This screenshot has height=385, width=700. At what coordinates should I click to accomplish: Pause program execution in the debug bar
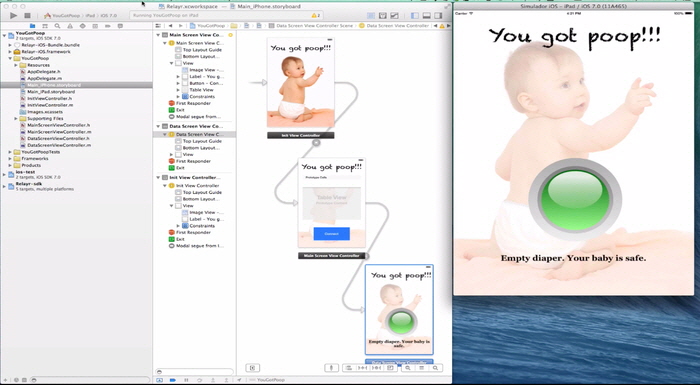pos(186,380)
